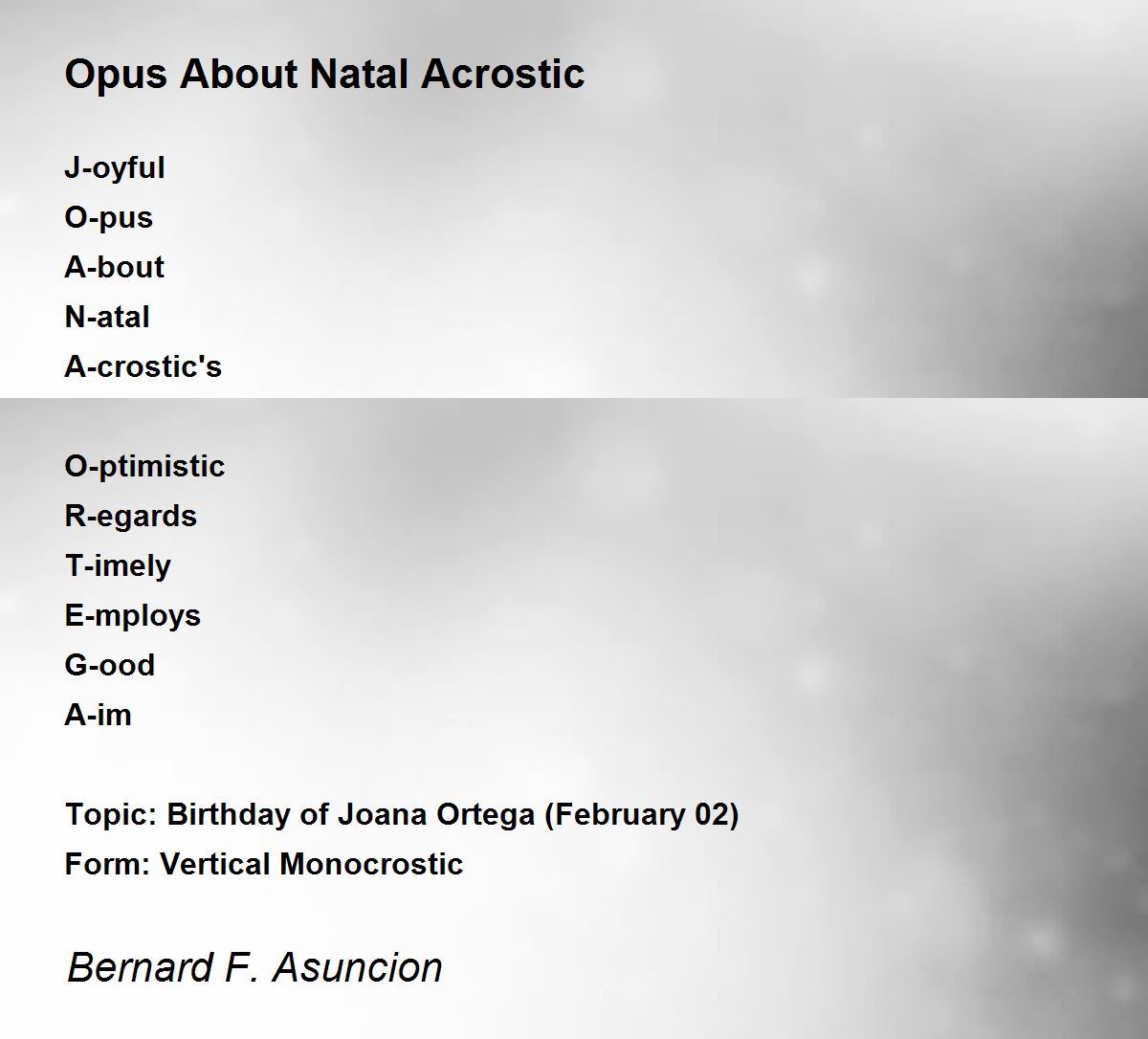
Task: Click the E-mploys line
Action: tap(132, 616)
